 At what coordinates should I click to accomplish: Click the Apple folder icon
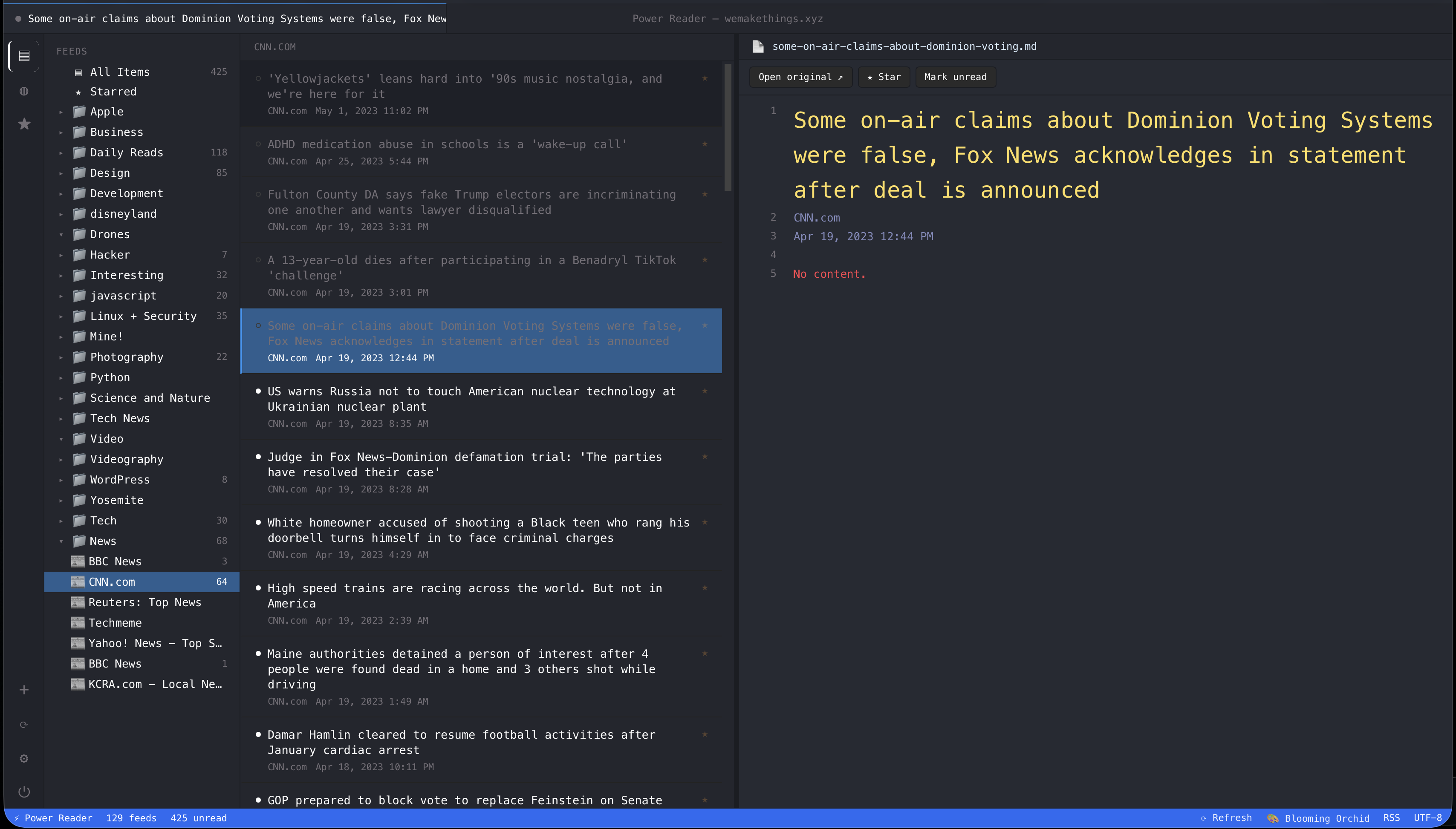click(x=80, y=112)
